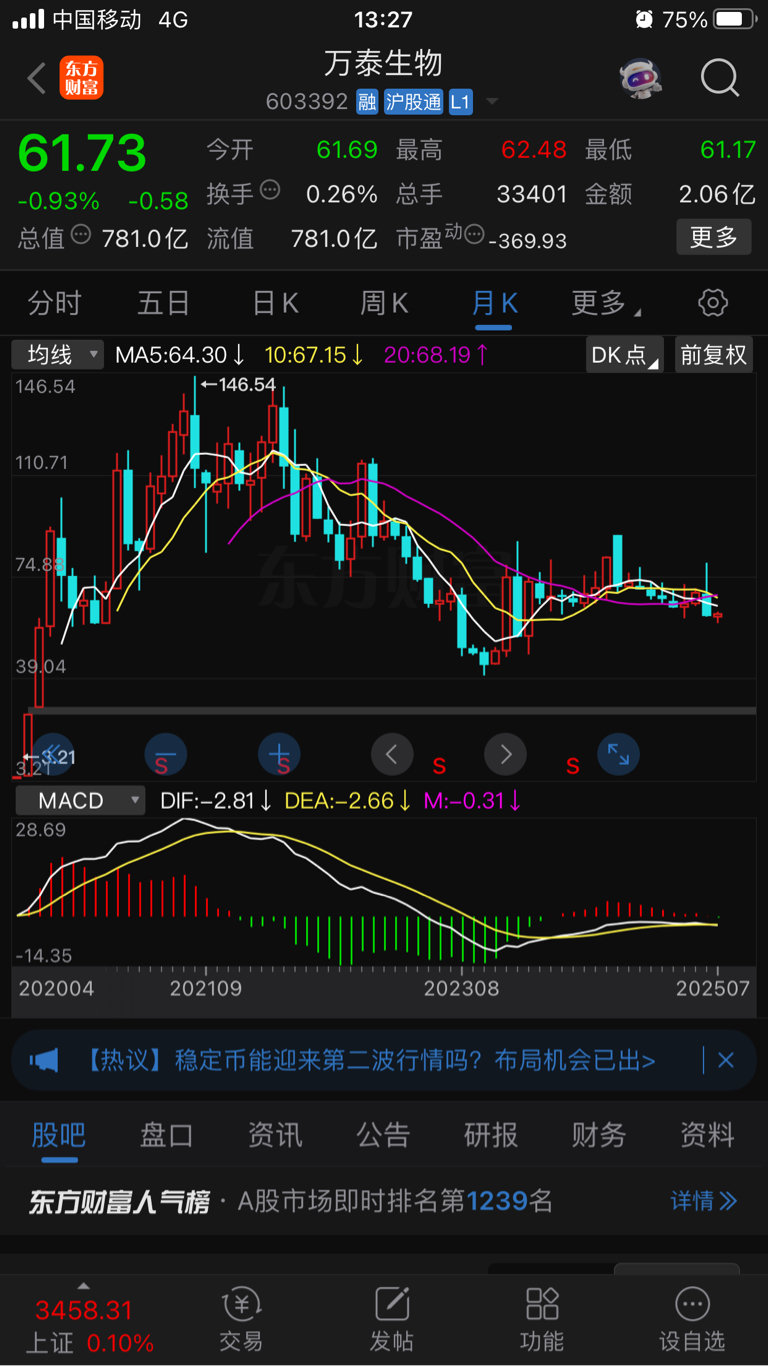Tap the search magnifier icon

click(x=720, y=78)
